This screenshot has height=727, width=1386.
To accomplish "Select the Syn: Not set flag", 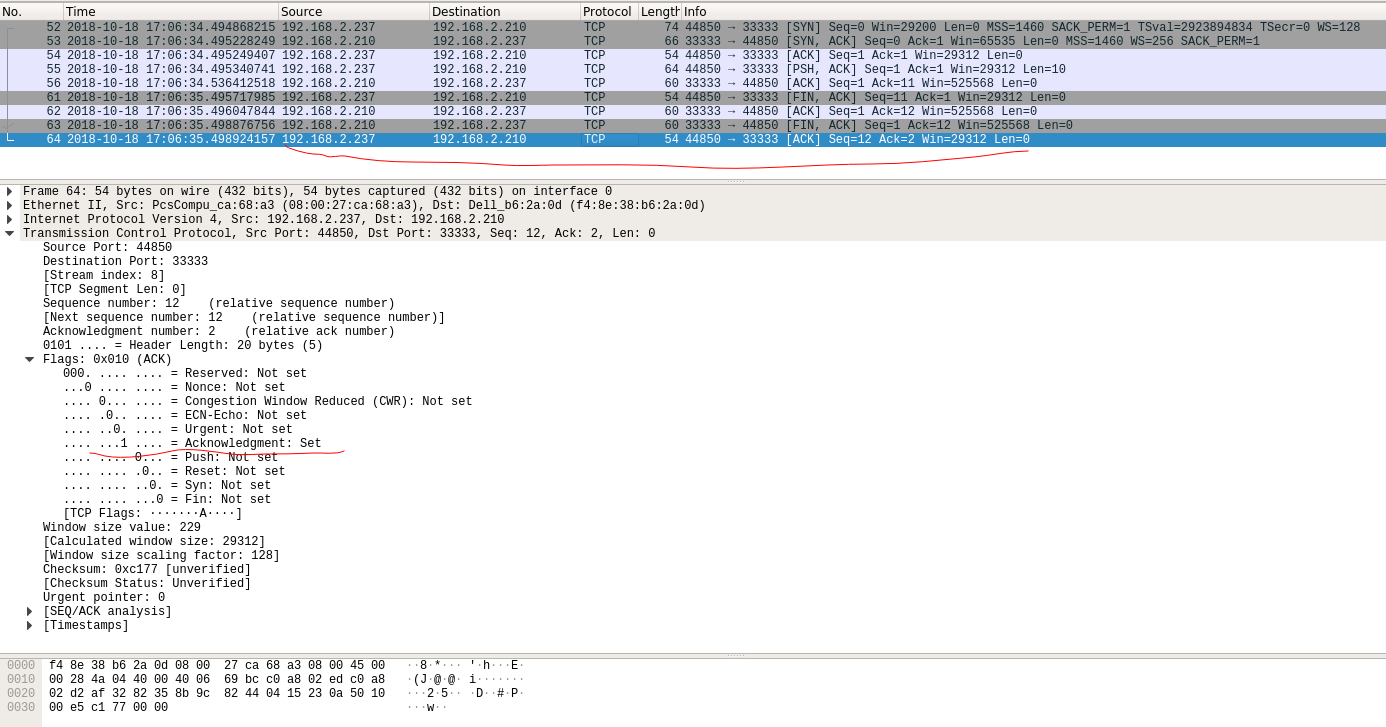I will click(x=167, y=486).
